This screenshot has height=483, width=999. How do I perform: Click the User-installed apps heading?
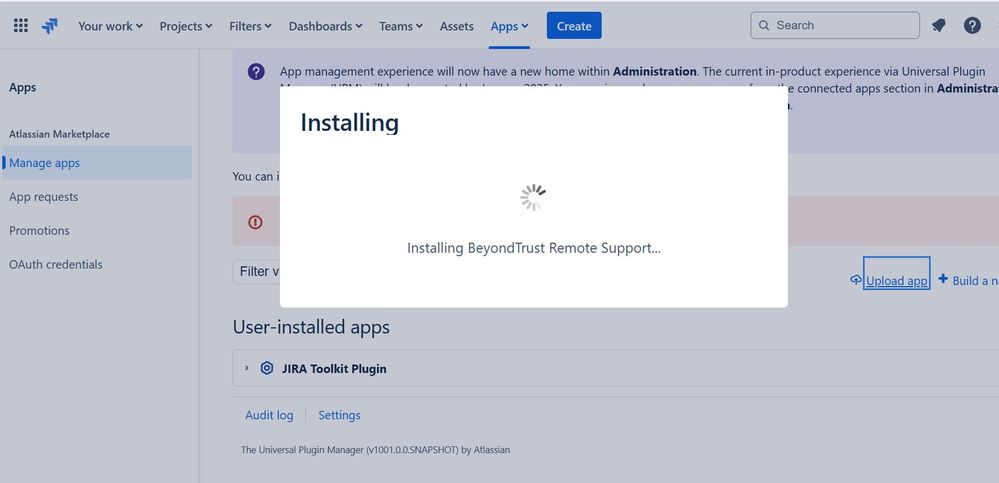[311, 327]
